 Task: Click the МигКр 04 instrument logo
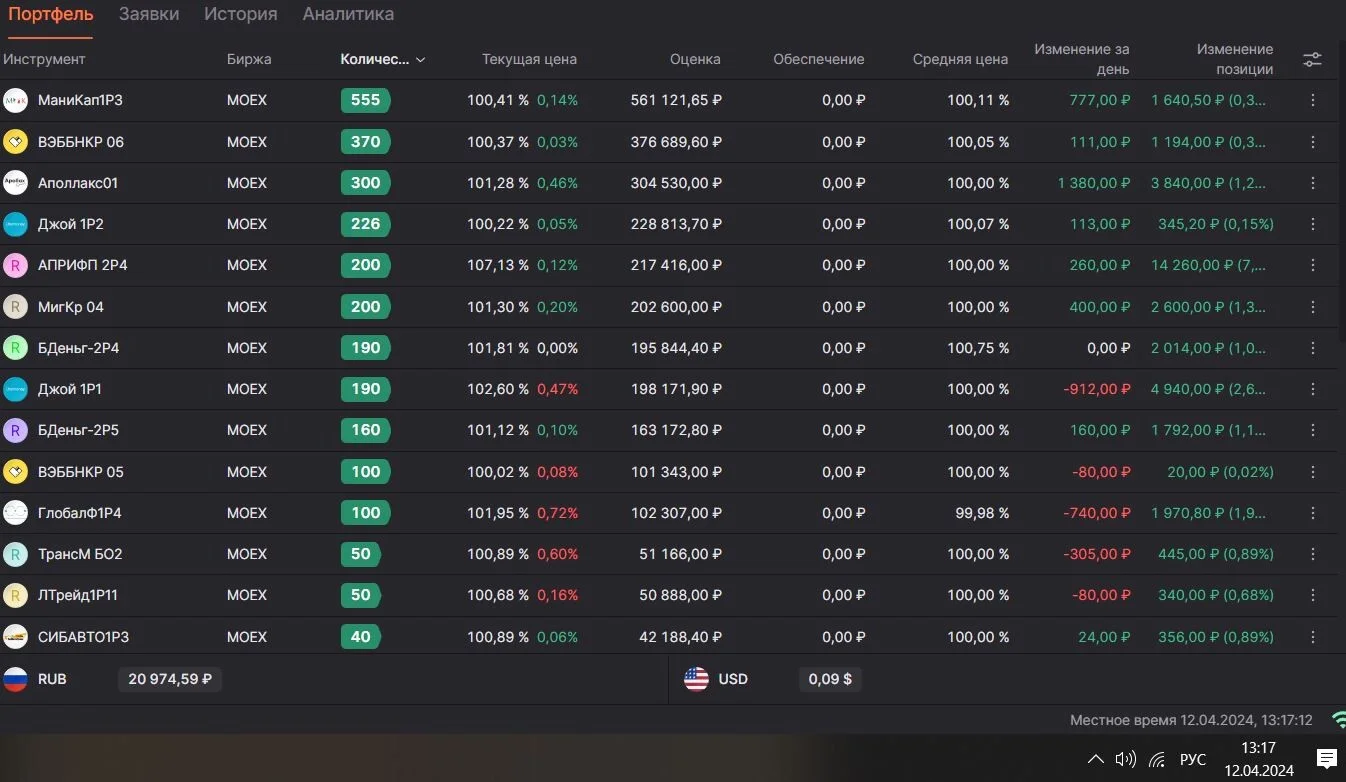pos(15,307)
